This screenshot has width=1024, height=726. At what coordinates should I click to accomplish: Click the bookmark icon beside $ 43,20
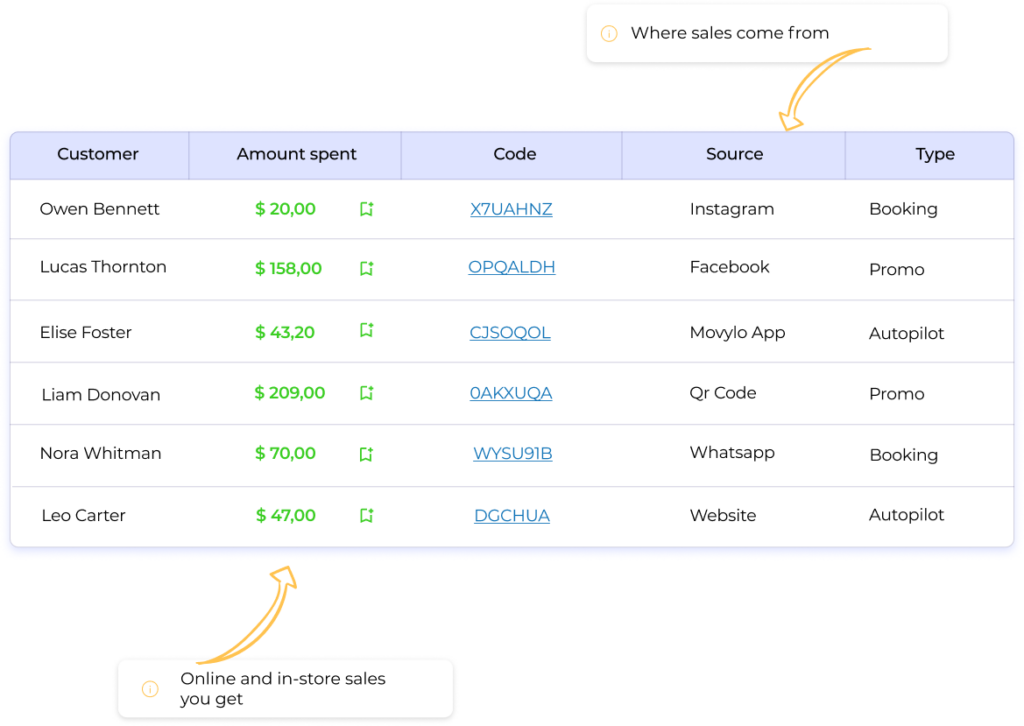click(366, 331)
